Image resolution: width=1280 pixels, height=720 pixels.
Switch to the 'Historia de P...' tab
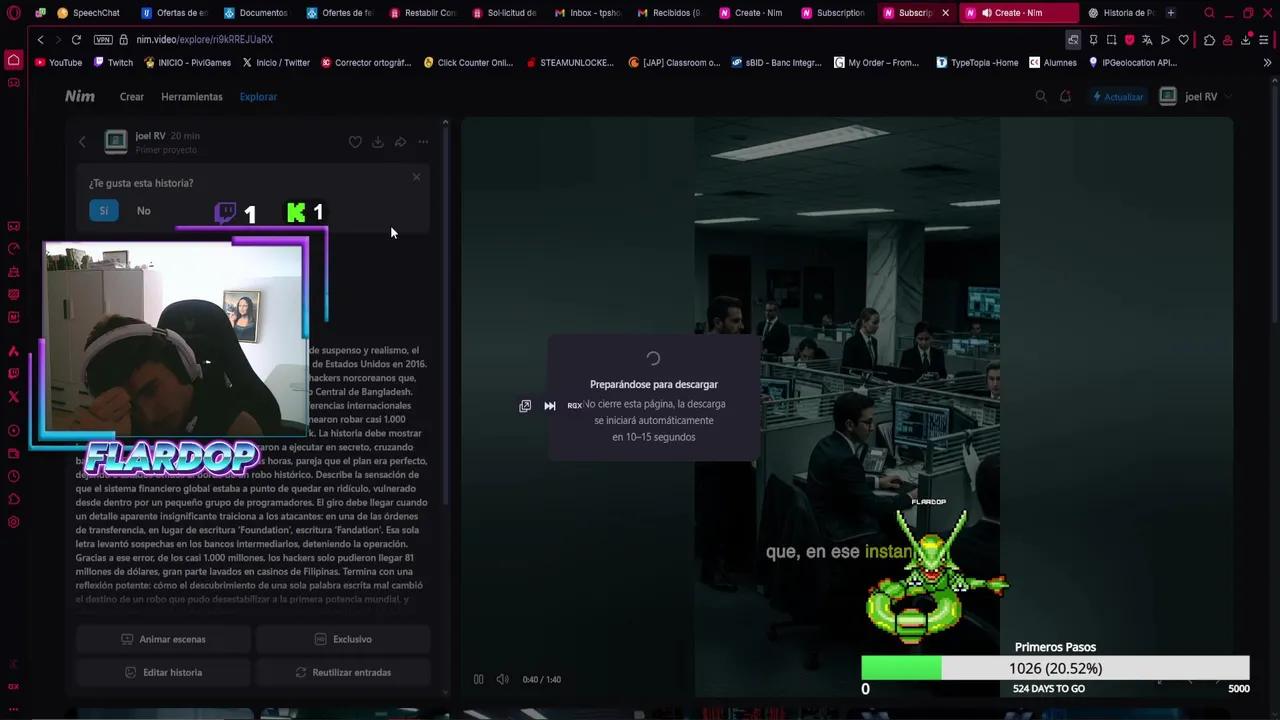[1121, 13]
